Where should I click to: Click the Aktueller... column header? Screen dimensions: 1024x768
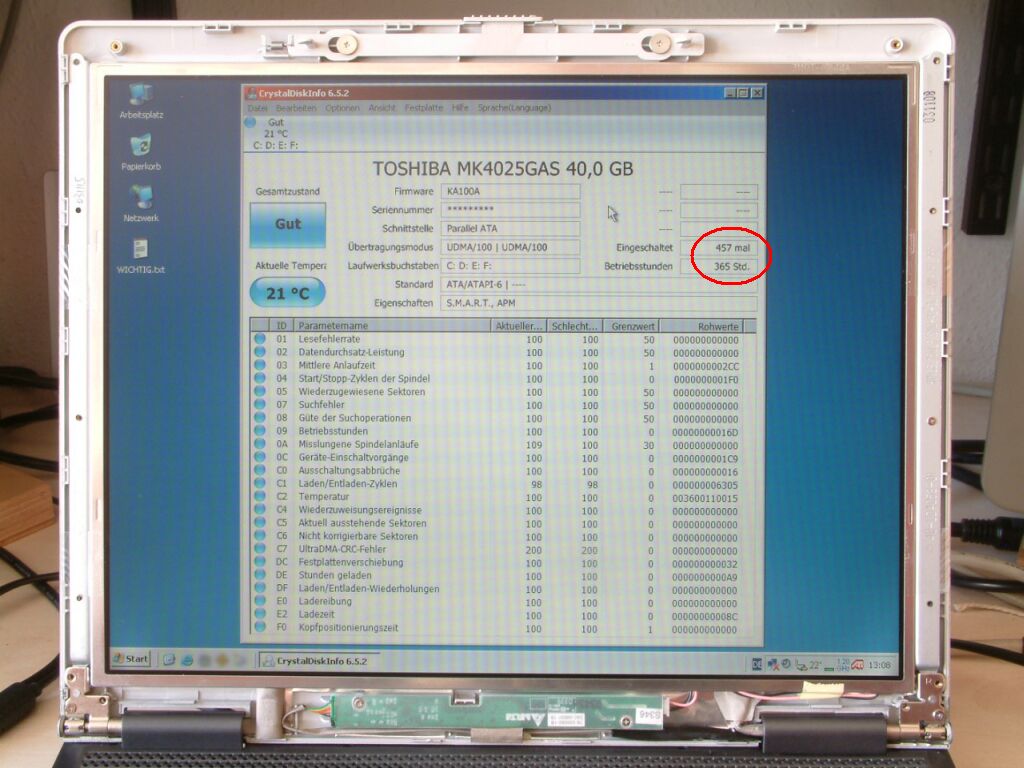519,326
